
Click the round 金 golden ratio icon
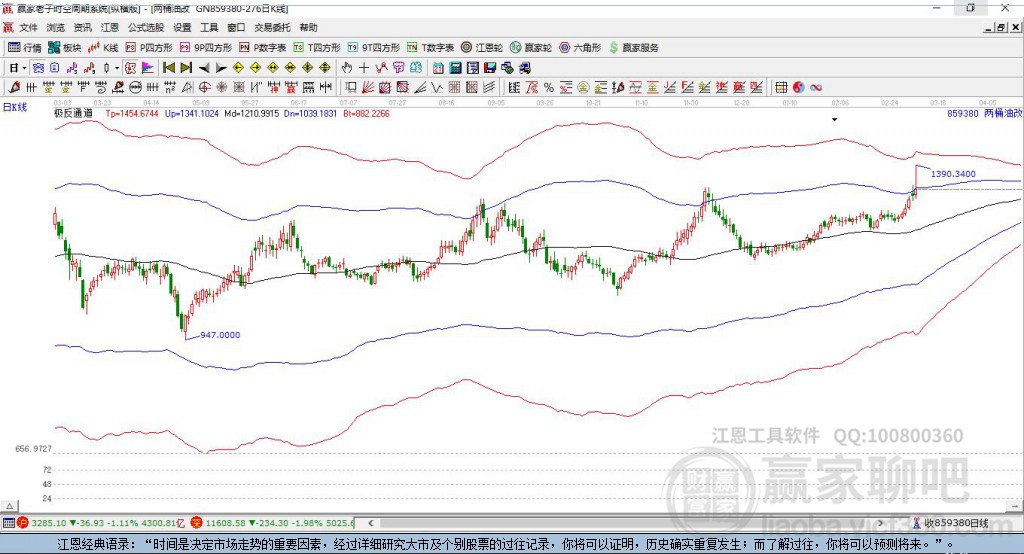[583, 88]
